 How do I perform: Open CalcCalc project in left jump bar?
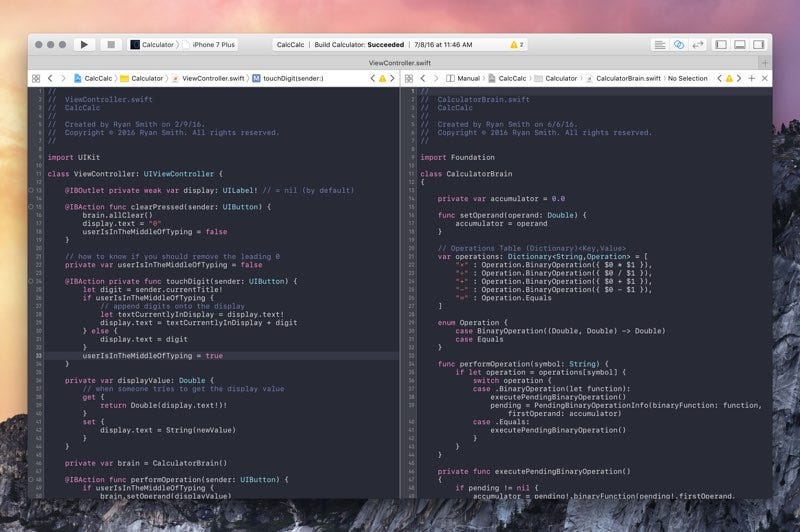click(x=93, y=79)
